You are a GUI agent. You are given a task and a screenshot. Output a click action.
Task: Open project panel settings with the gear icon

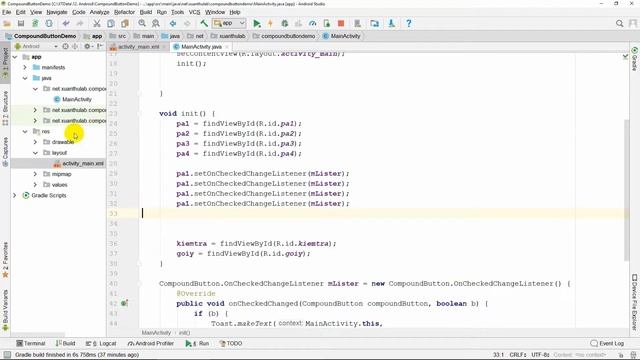coord(87,46)
